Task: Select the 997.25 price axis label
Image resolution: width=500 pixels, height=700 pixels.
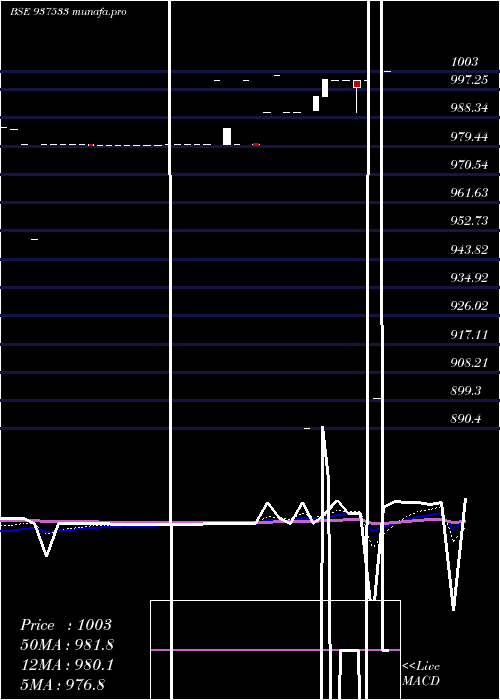Action: tap(469, 80)
